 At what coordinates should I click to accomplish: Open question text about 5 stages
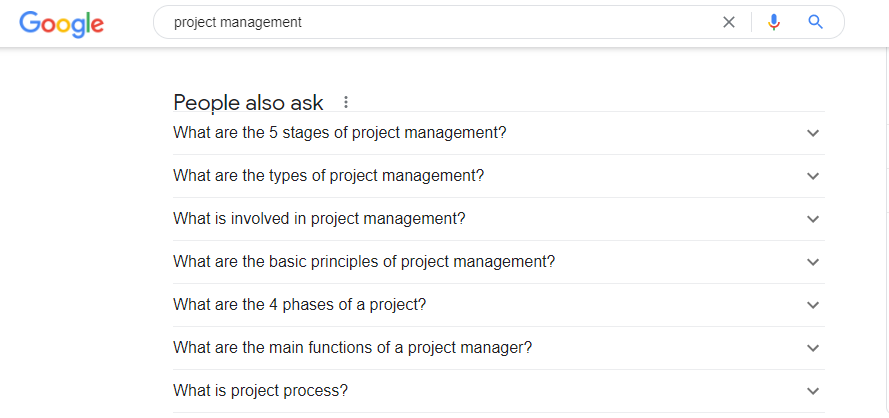click(340, 132)
